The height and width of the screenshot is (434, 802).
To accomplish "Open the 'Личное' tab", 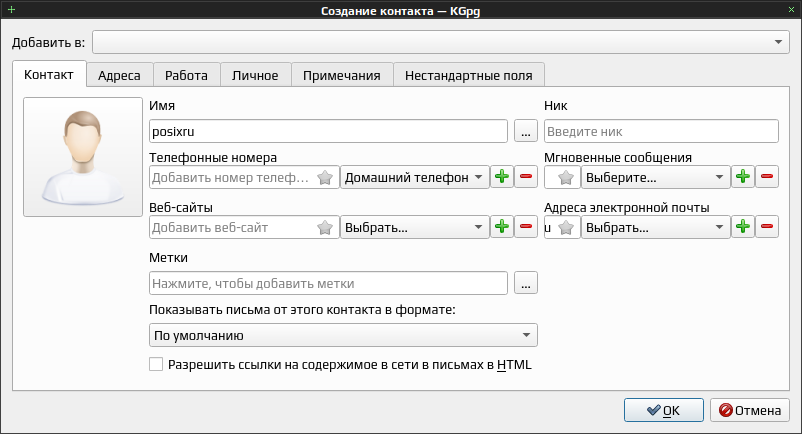I will tap(255, 76).
